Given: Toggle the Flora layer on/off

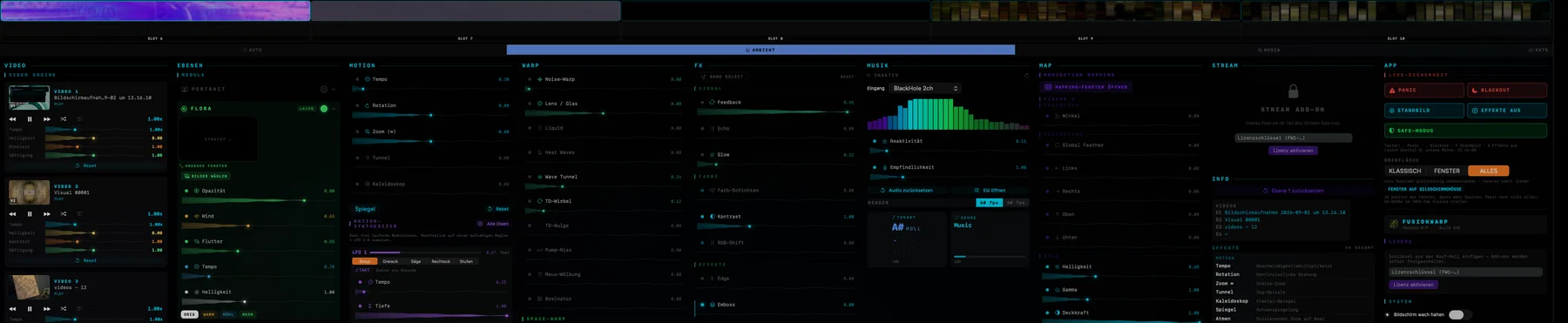Looking at the screenshot, I should (324, 109).
